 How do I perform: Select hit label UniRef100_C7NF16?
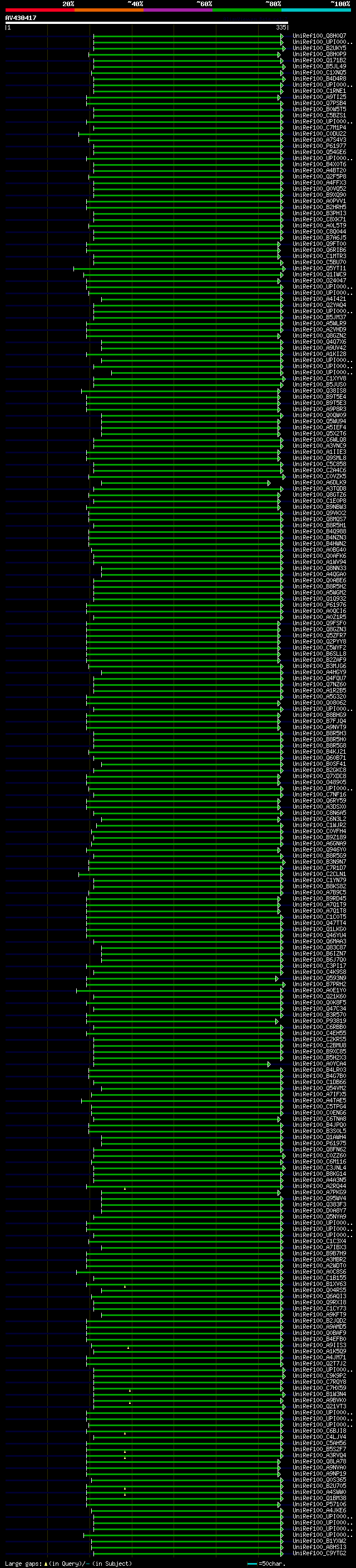pos(319,794)
